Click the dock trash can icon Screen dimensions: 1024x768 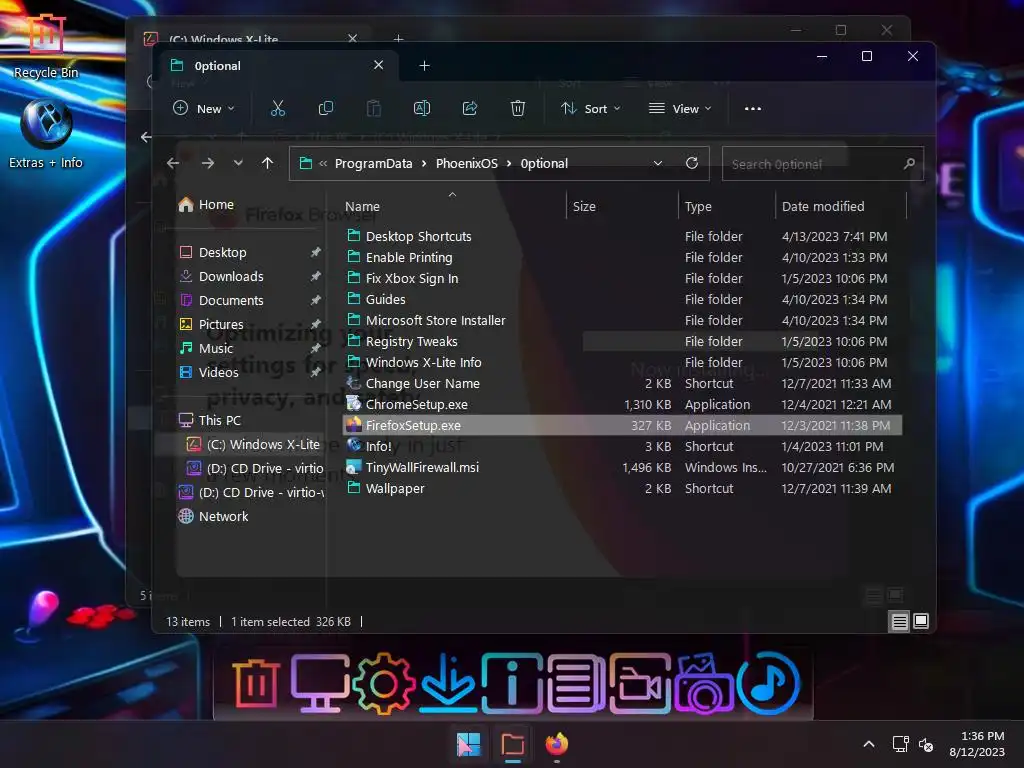click(255, 684)
